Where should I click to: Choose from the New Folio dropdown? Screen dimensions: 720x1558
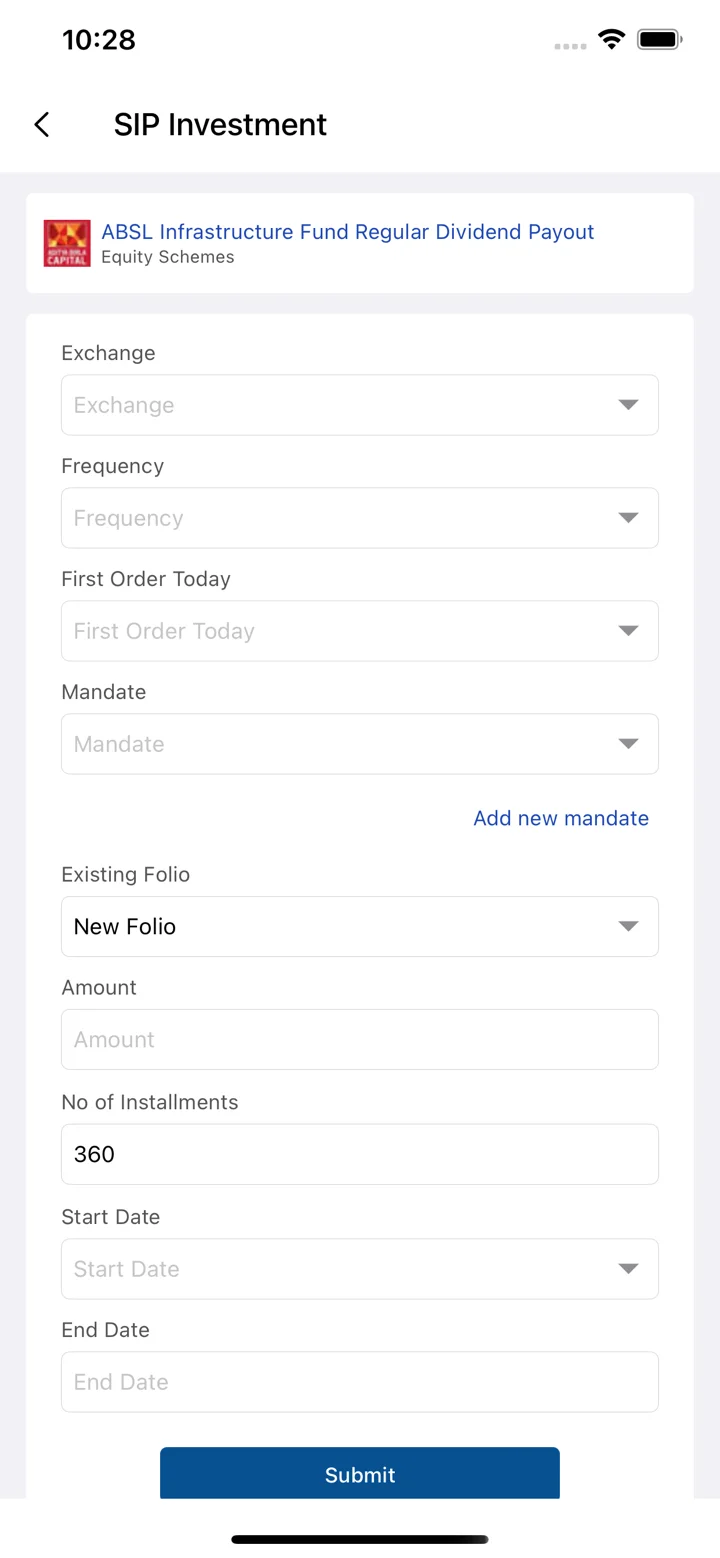click(360, 926)
